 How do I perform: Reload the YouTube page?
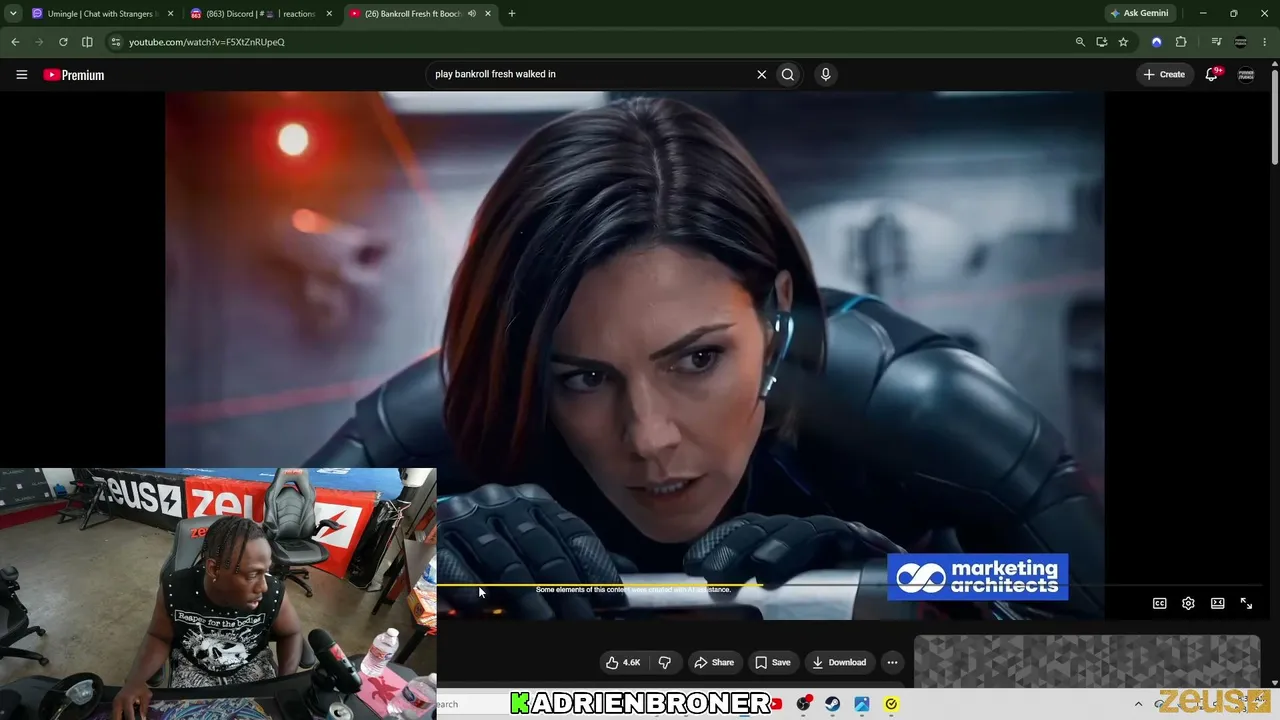(63, 42)
